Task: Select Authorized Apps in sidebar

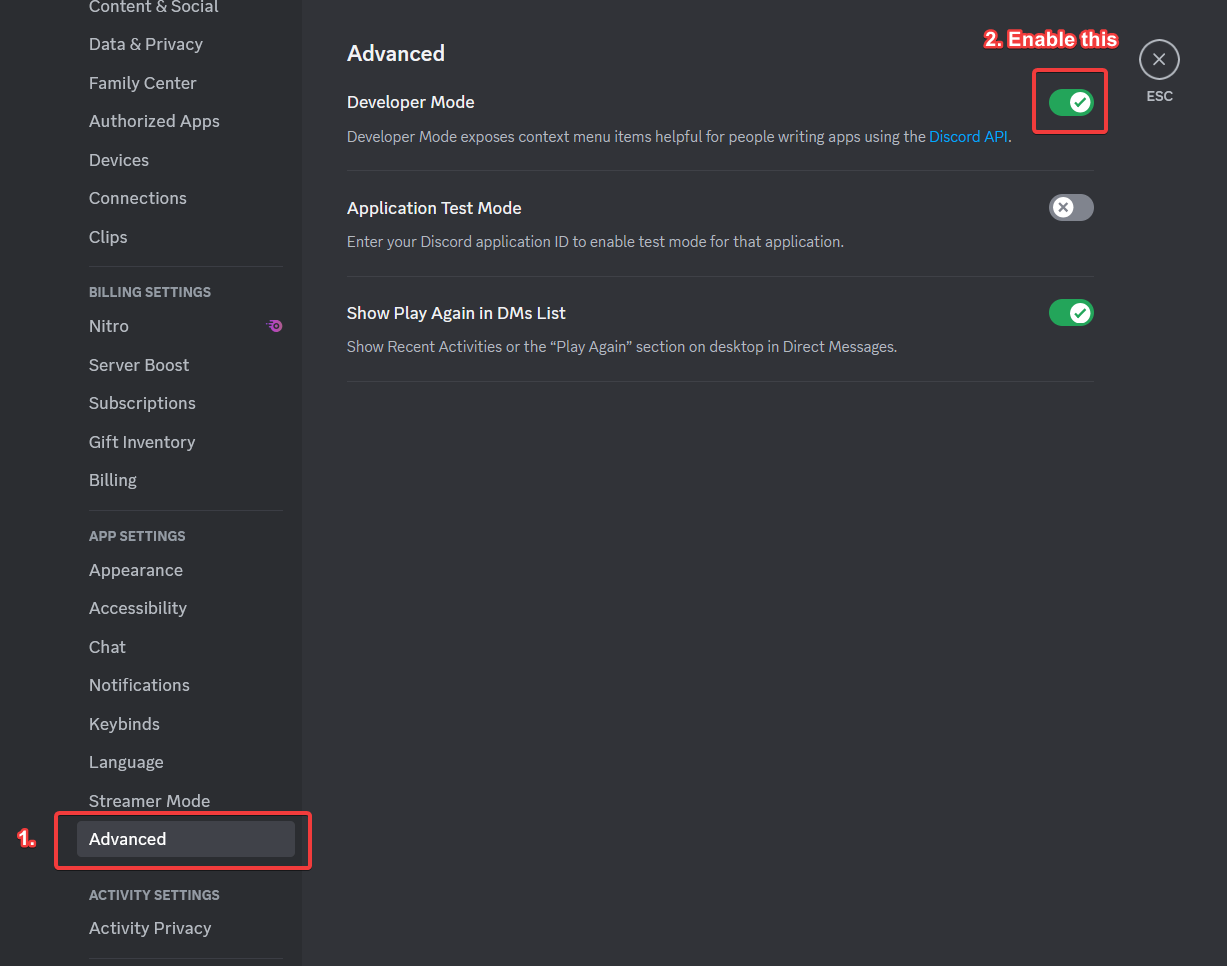Action: 154,121
